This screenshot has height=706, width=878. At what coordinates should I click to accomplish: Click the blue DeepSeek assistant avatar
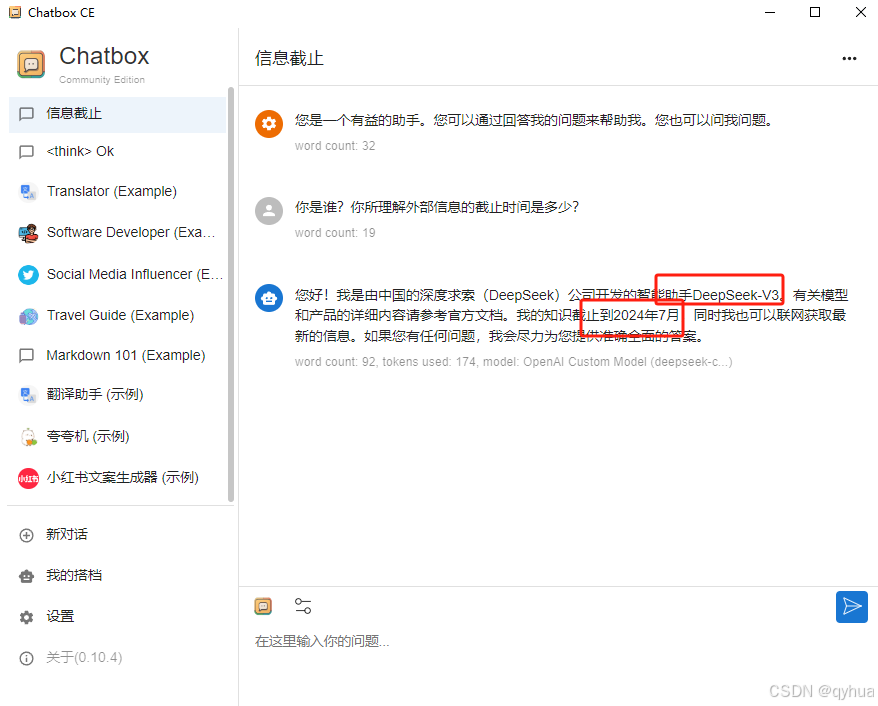point(268,296)
